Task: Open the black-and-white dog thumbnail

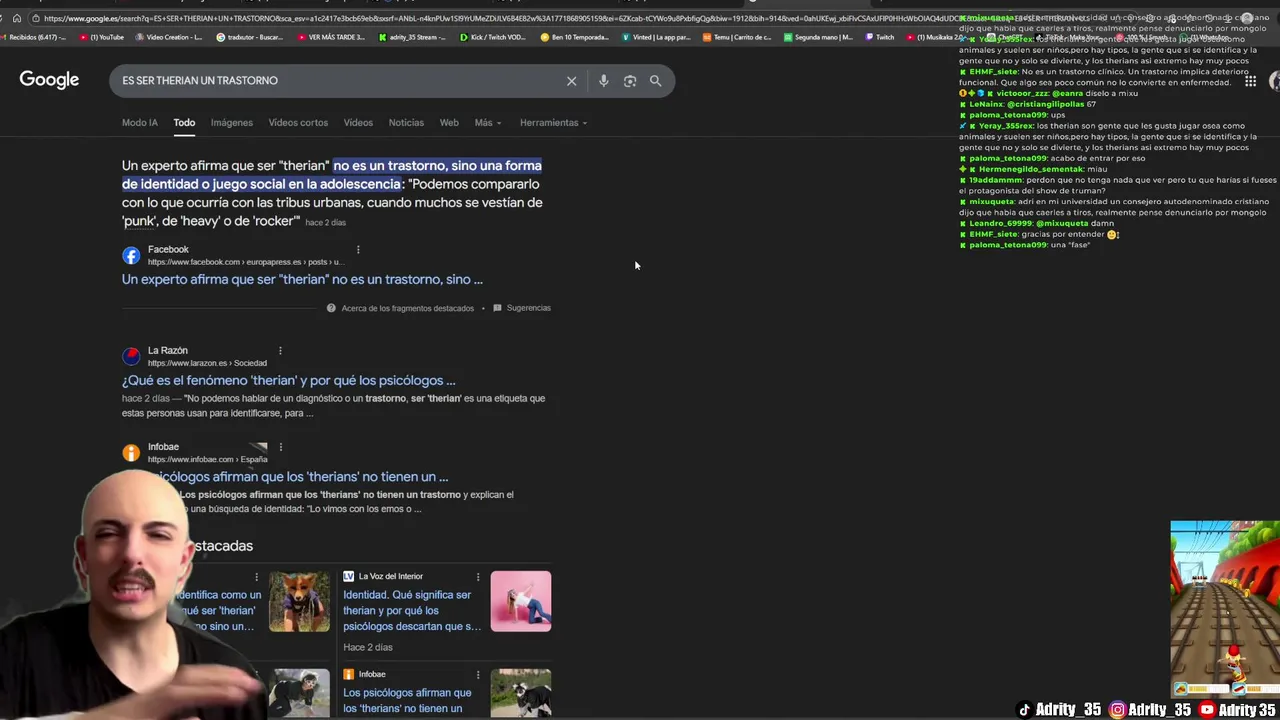Action: (x=521, y=692)
